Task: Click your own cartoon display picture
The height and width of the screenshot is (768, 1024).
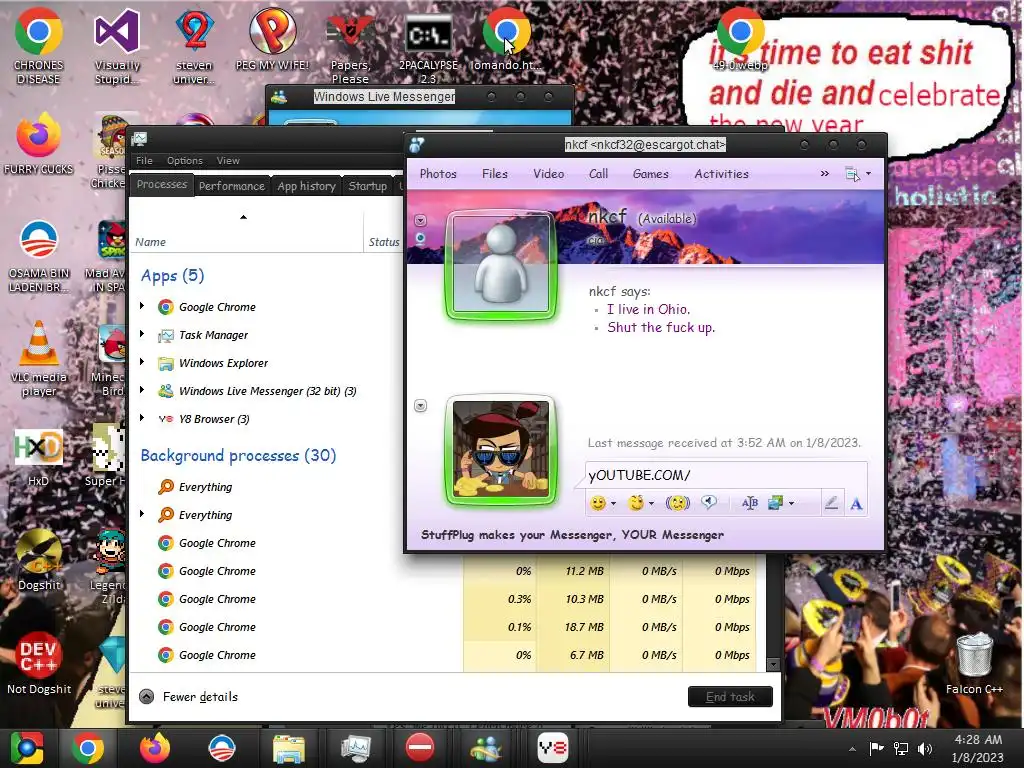Action: click(x=501, y=451)
